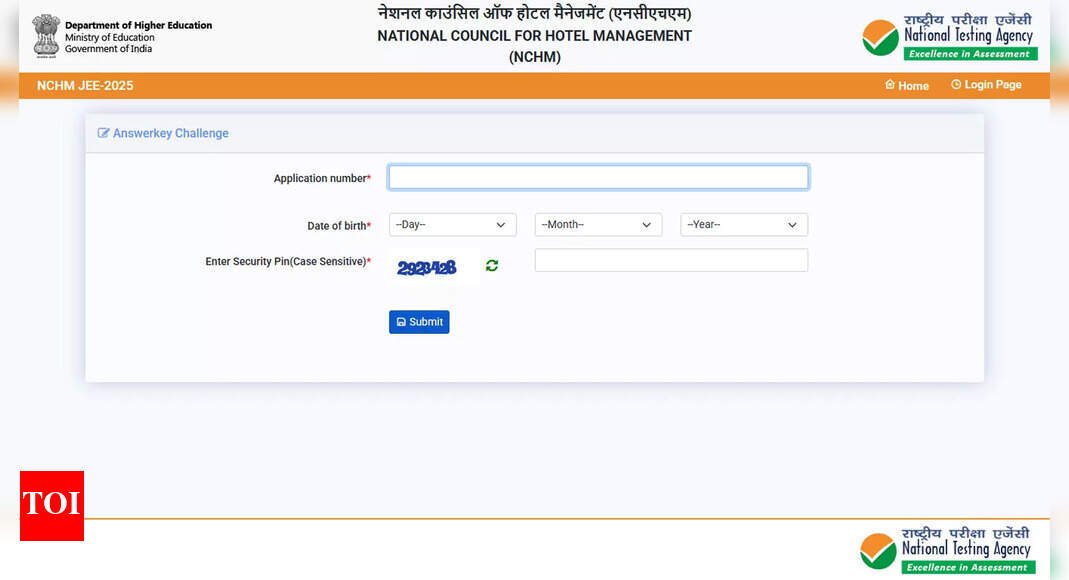Click the Government of India emblem
This screenshot has width=1069, height=580.
tap(46, 35)
